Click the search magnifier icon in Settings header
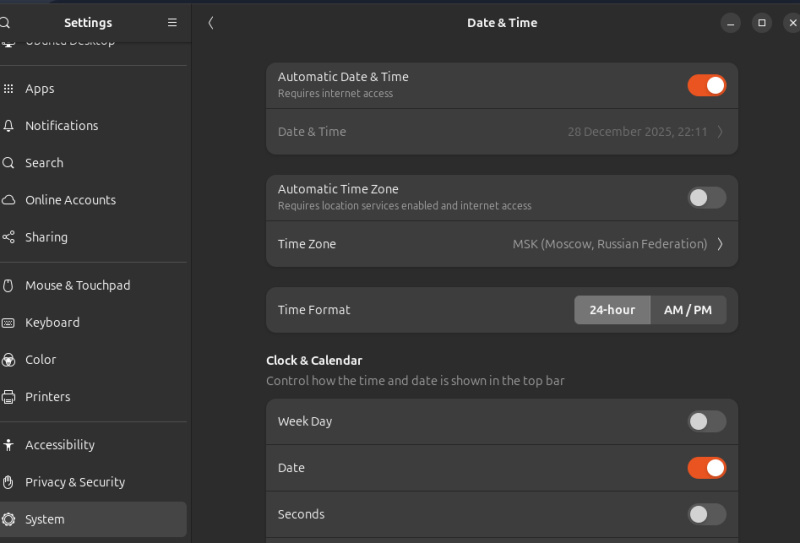 click(6, 23)
